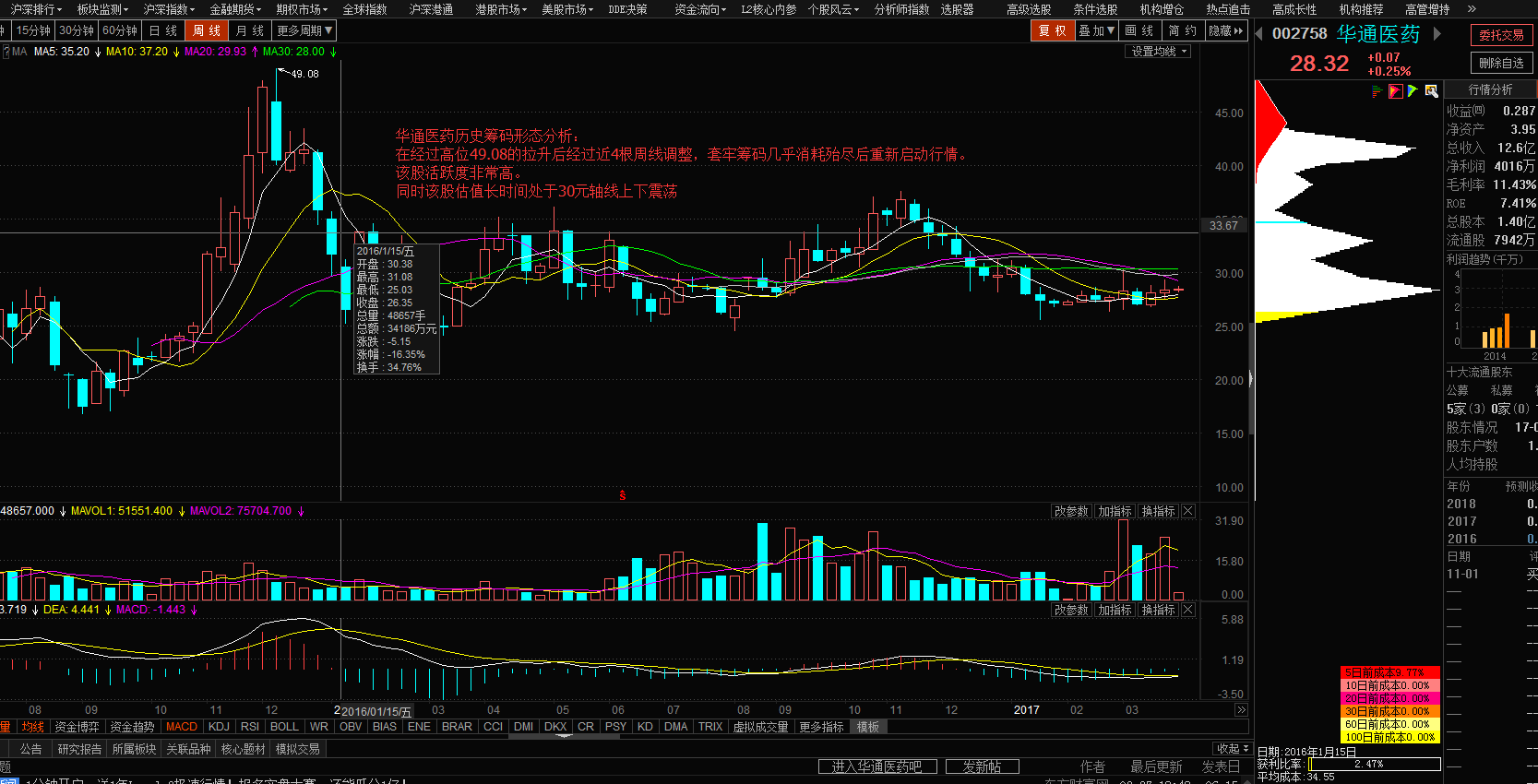1538x784 pixels.
Task: Click MA help question mark icon
Action: [6, 52]
